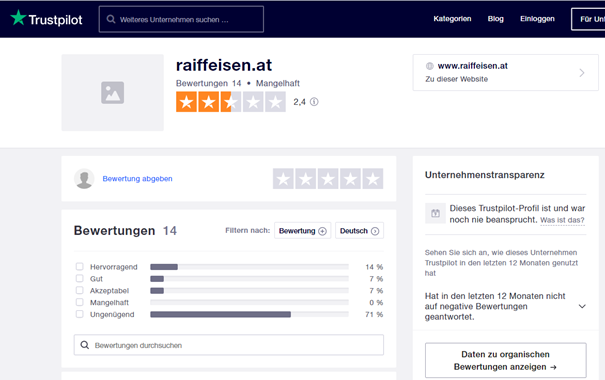Click the calendar icon in Unternehmenstransparenz
The width and height of the screenshot is (605, 380).
435,213
